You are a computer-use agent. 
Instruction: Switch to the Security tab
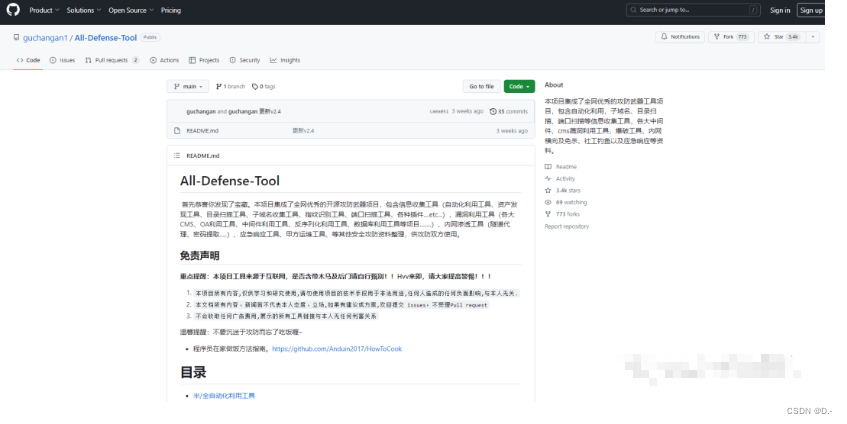point(245,60)
